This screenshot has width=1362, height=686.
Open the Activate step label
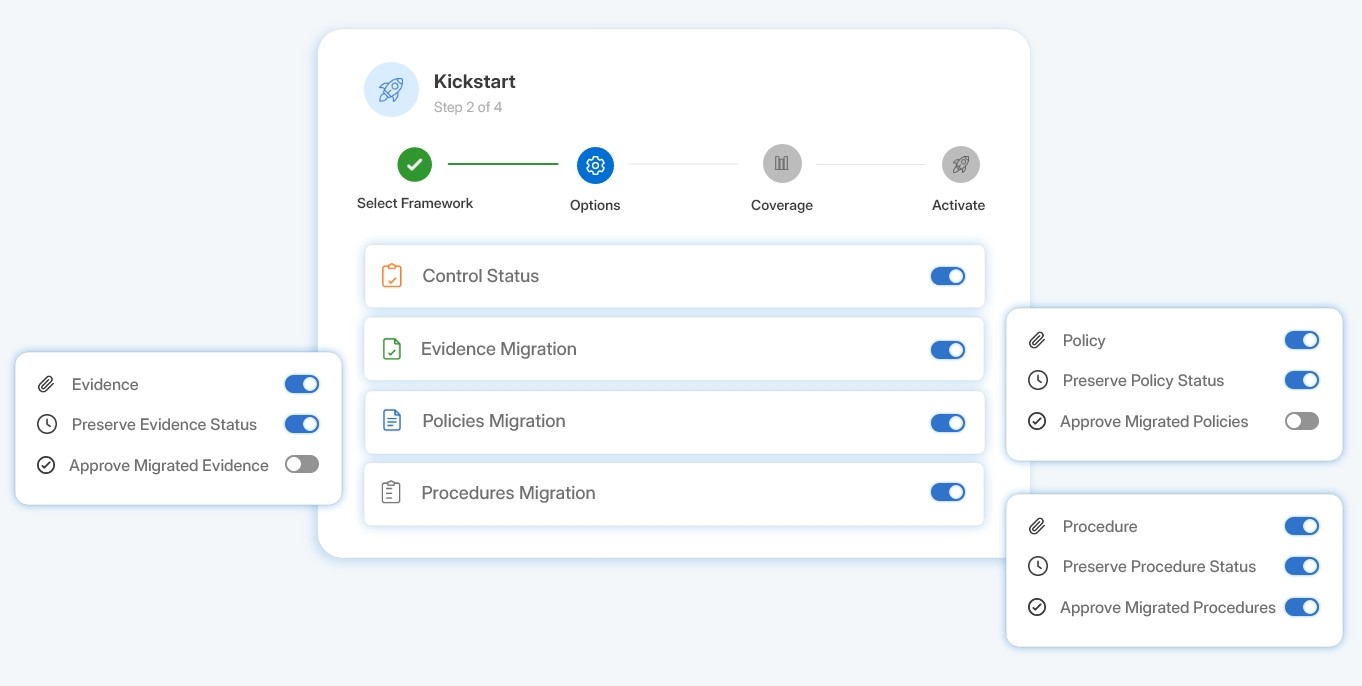(959, 205)
